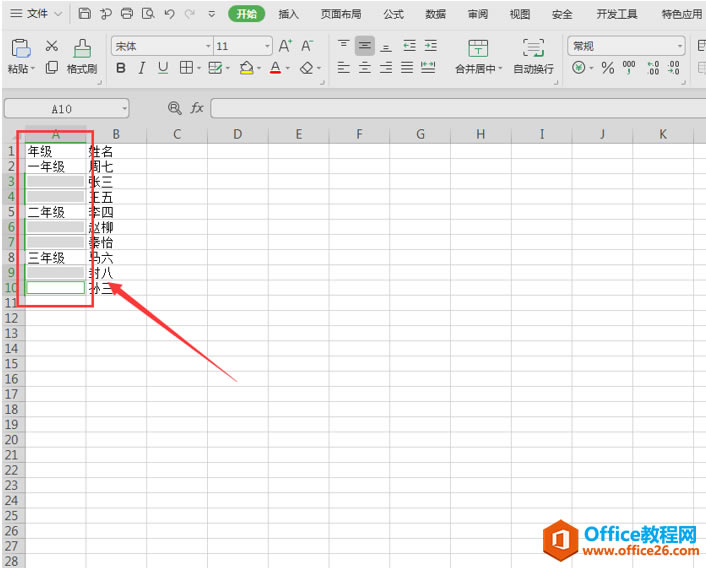This screenshot has width=706, height=568.
Task: Click the eraser clear-format icon
Action: tap(307, 68)
